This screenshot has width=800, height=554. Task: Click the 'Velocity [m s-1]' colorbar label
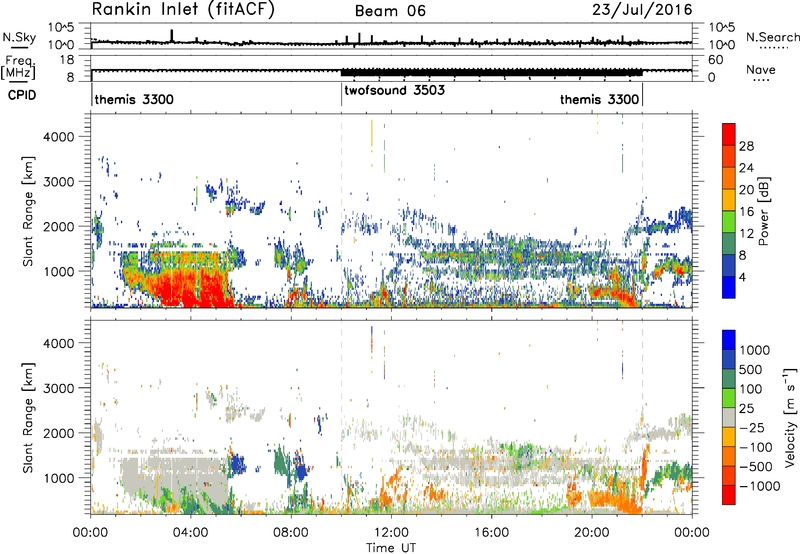point(790,416)
